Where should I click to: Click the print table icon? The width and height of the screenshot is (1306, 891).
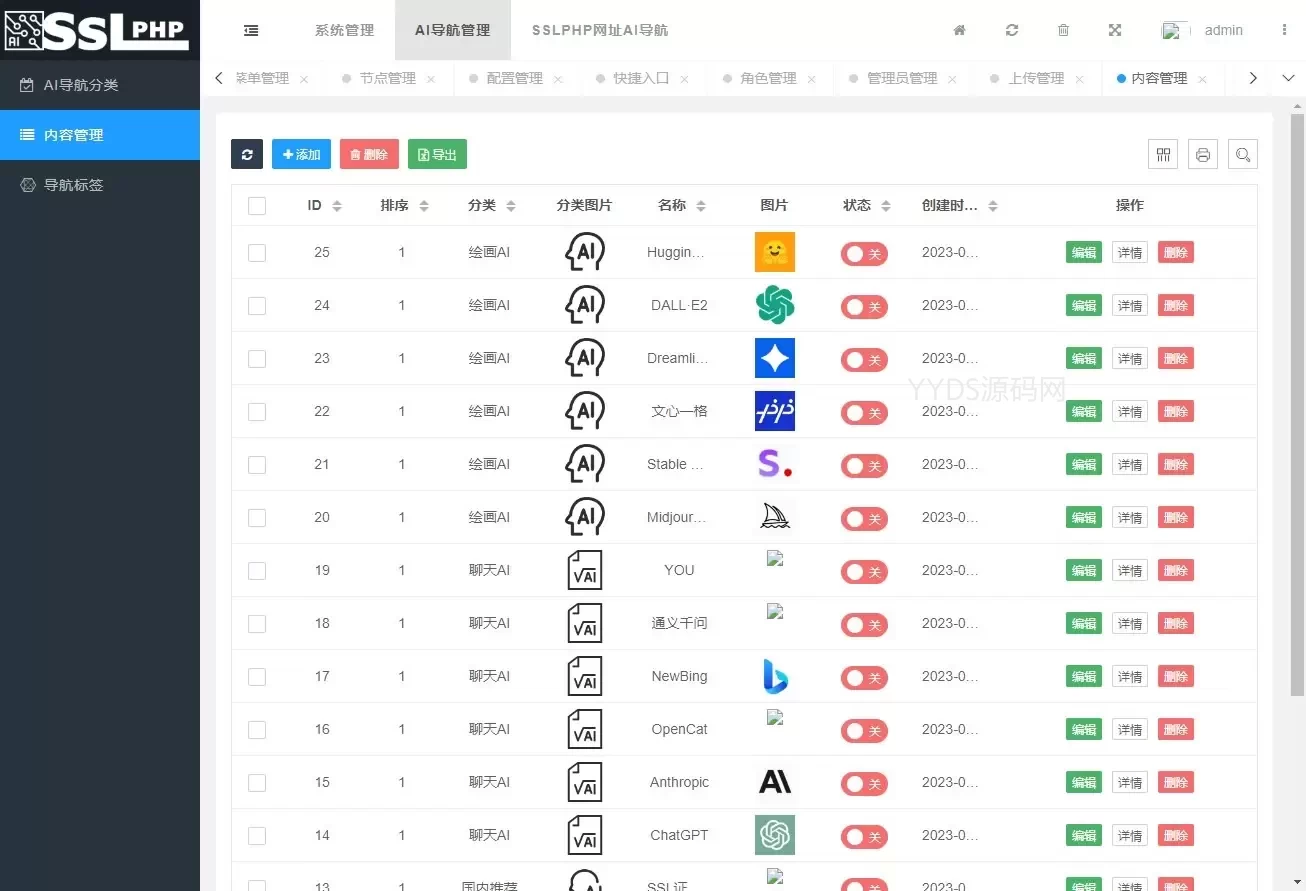pyautogui.click(x=1203, y=154)
